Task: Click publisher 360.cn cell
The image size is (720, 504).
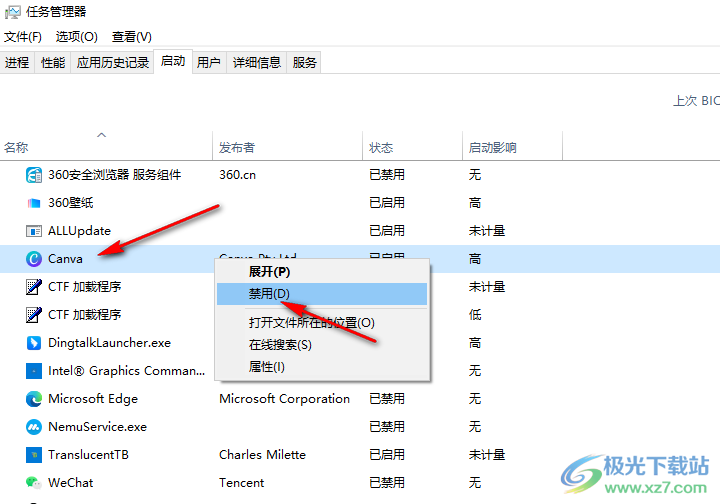Action: click(x=237, y=175)
